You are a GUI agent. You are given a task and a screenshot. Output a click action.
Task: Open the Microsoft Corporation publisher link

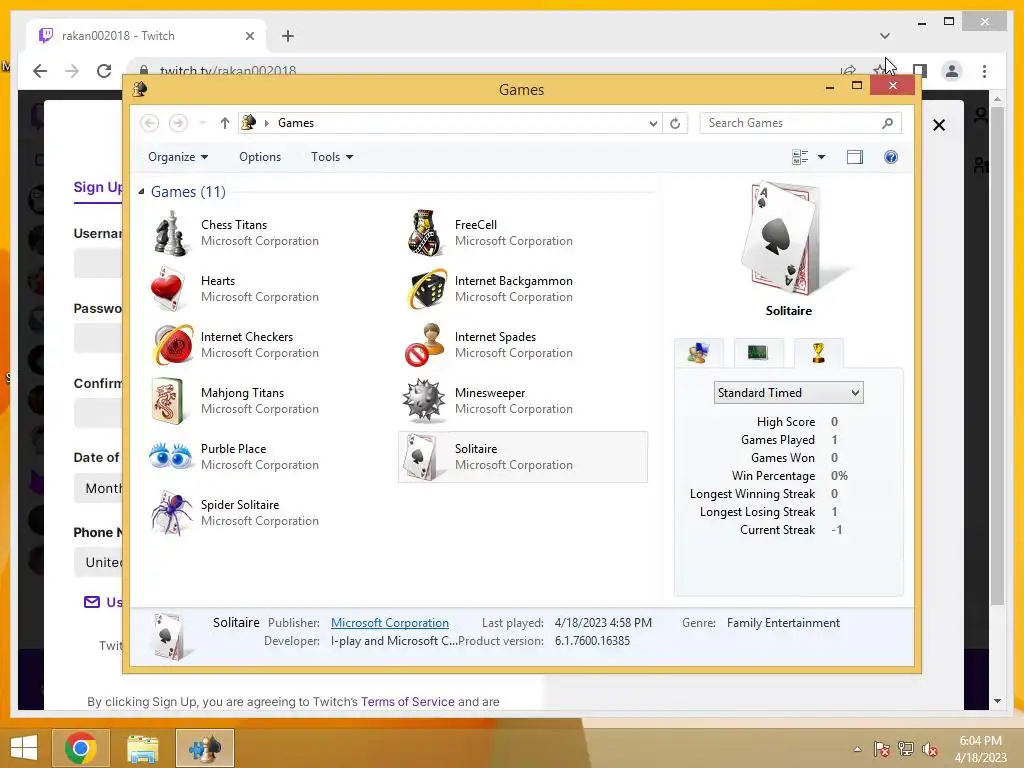click(390, 623)
